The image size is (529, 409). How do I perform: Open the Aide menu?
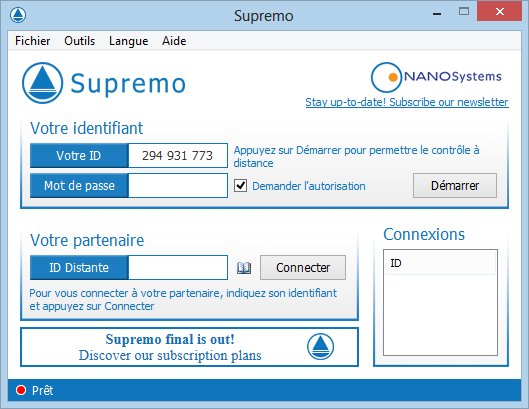[174, 41]
